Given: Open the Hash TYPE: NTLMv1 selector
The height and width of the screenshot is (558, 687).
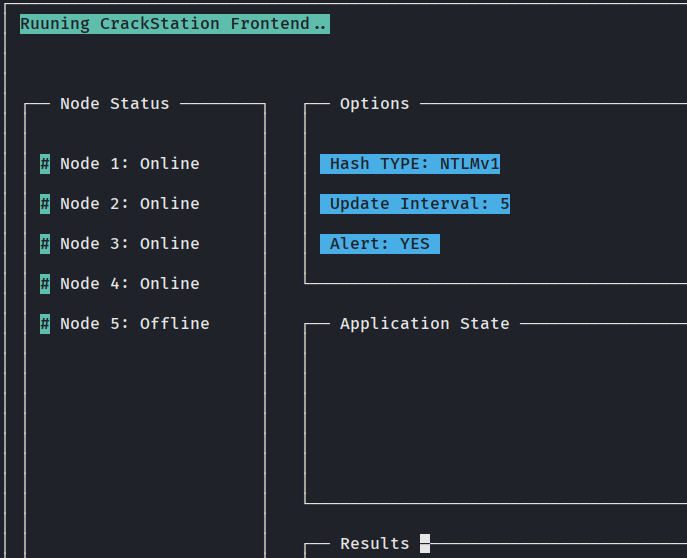Looking at the screenshot, I should (410, 164).
